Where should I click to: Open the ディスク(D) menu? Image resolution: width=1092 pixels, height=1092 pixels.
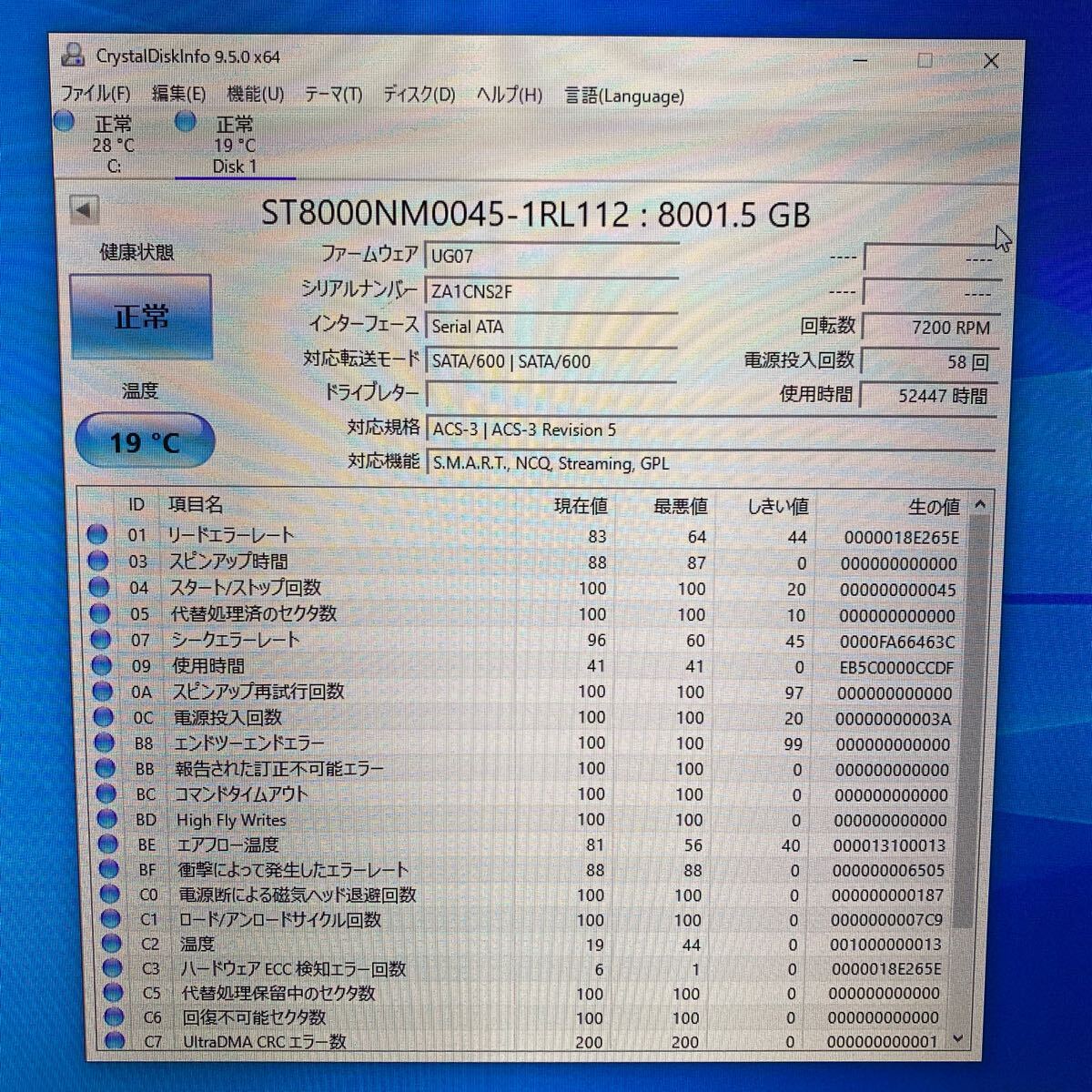pos(419,95)
